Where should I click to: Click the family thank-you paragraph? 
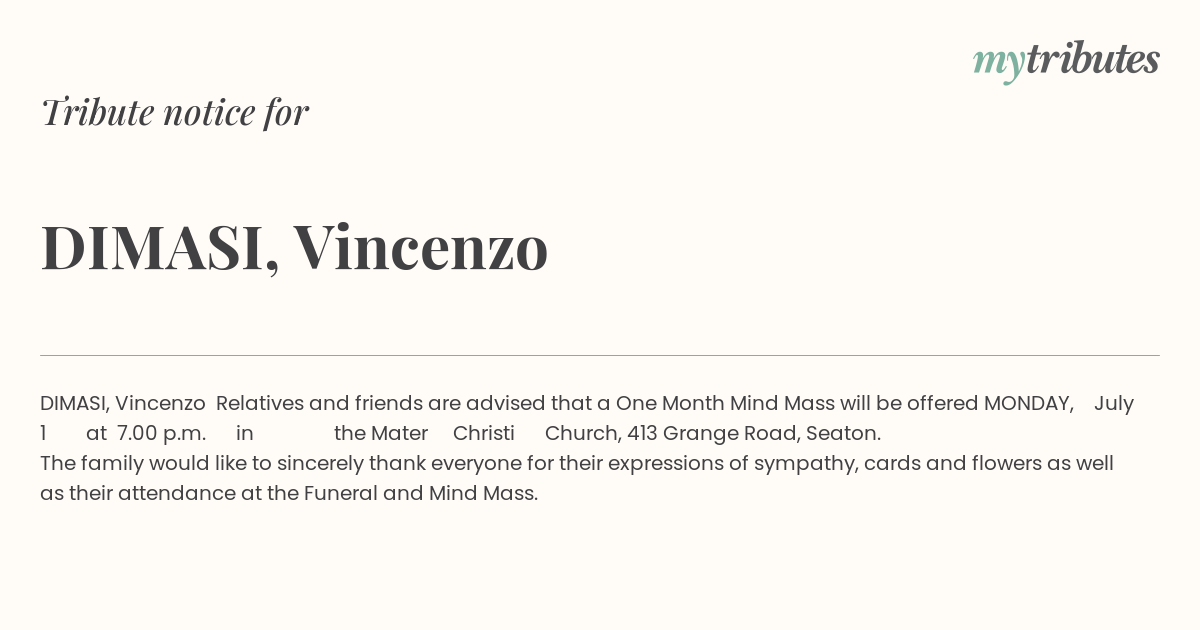tap(577, 478)
